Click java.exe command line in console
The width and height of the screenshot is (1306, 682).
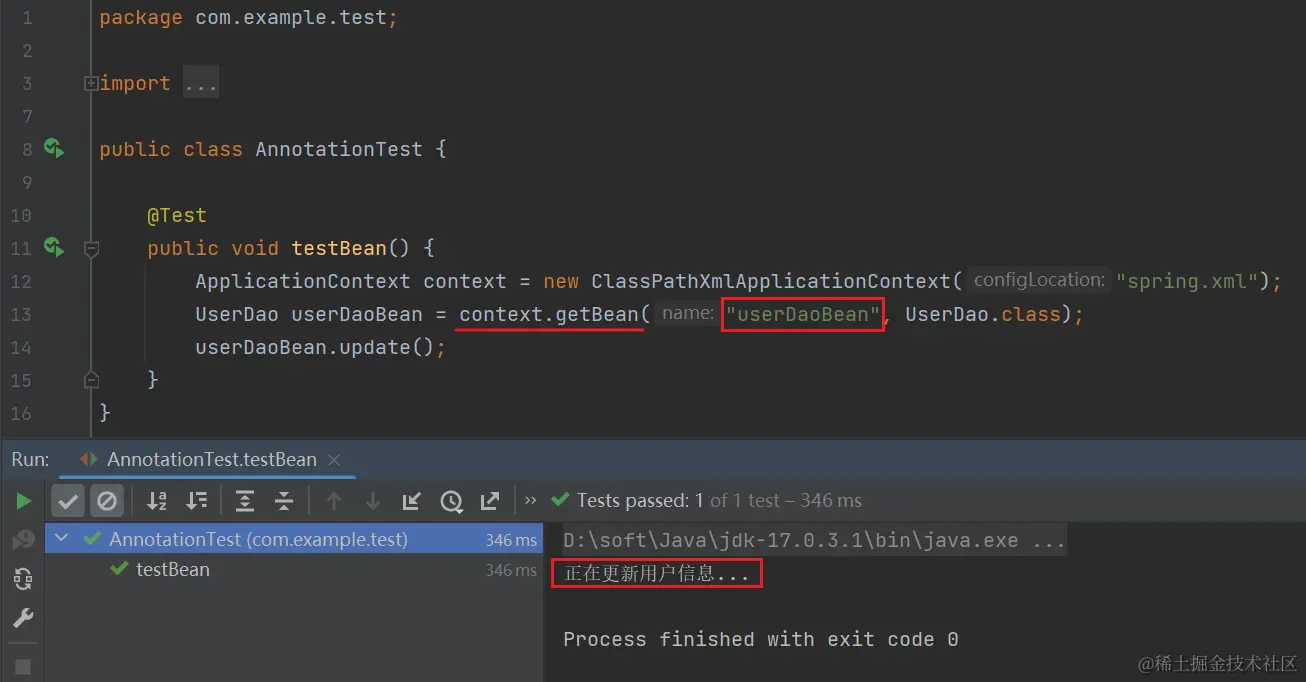(x=814, y=541)
